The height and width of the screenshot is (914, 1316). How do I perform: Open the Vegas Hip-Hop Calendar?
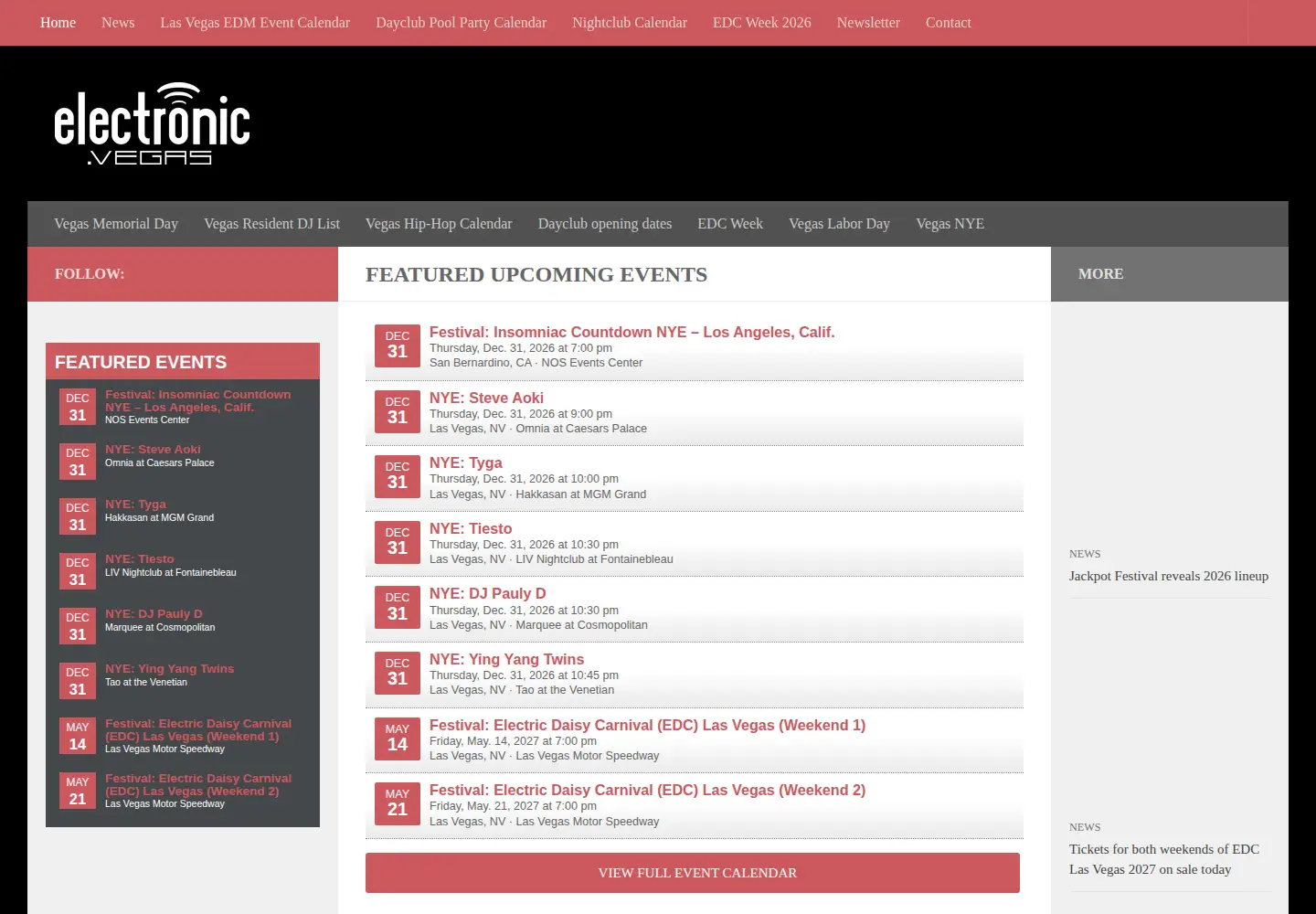coord(439,224)
